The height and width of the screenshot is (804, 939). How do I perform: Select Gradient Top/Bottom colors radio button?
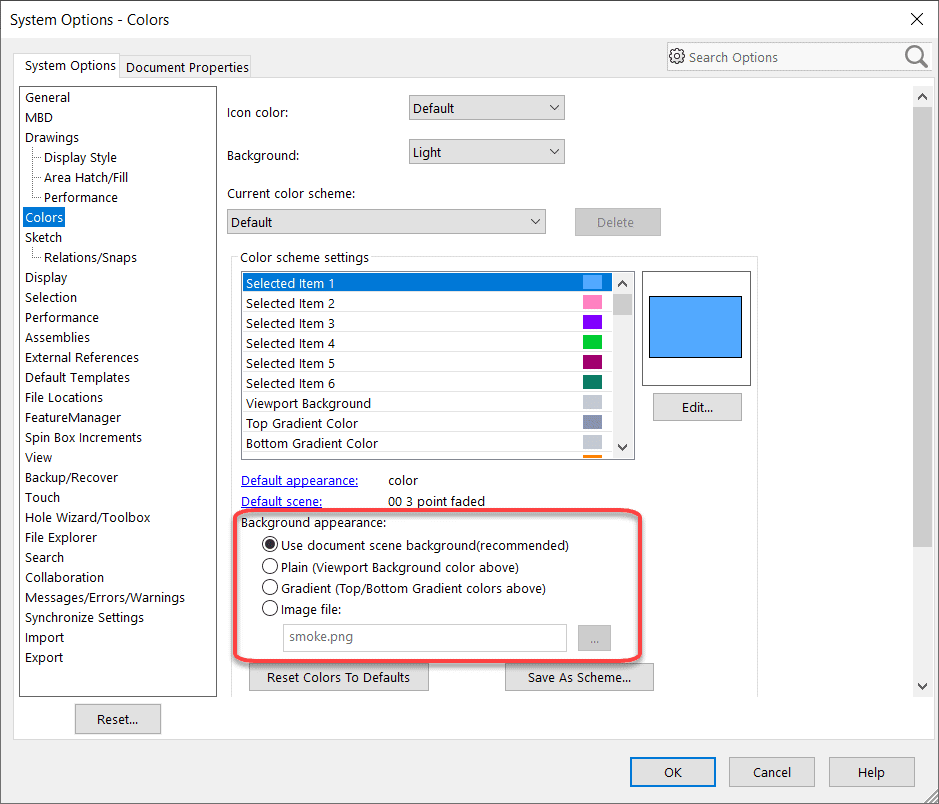270,587
